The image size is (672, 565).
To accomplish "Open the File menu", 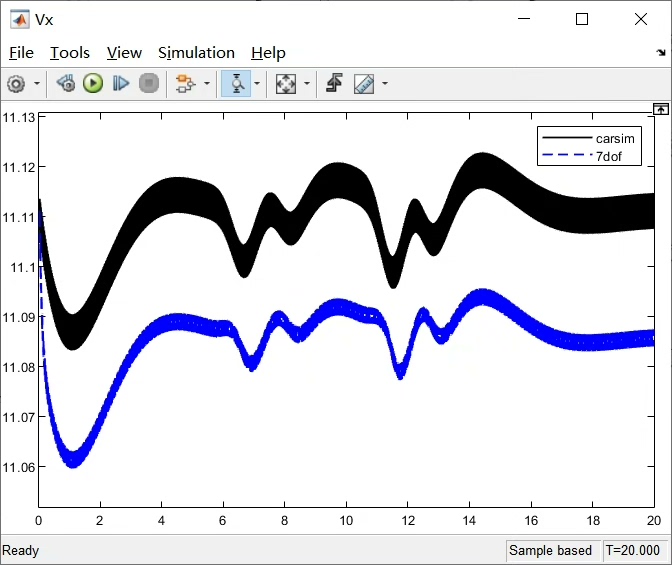I will point(21,53).
